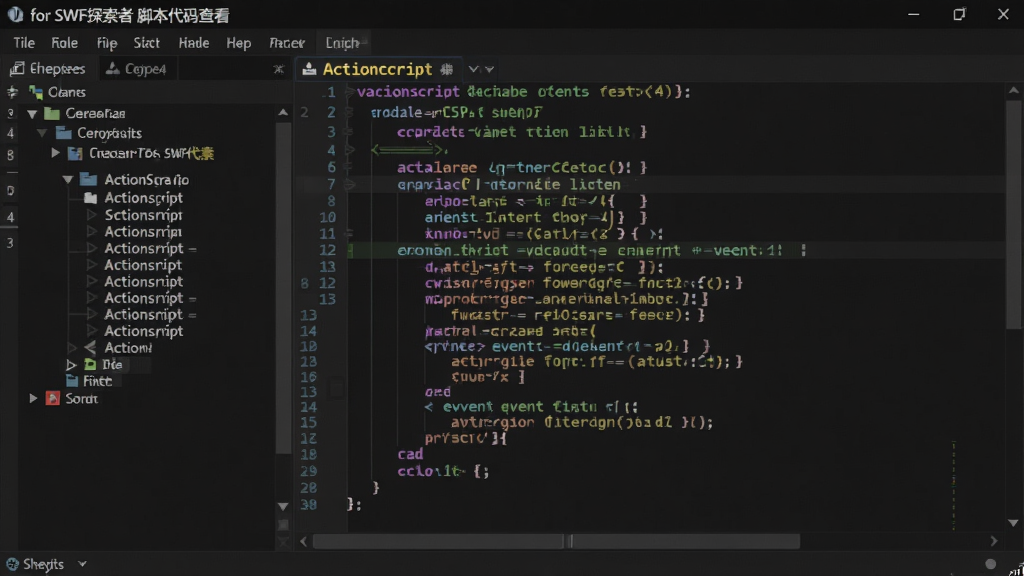Open the Role menu
1024x576 pixels.
(65, 43)
